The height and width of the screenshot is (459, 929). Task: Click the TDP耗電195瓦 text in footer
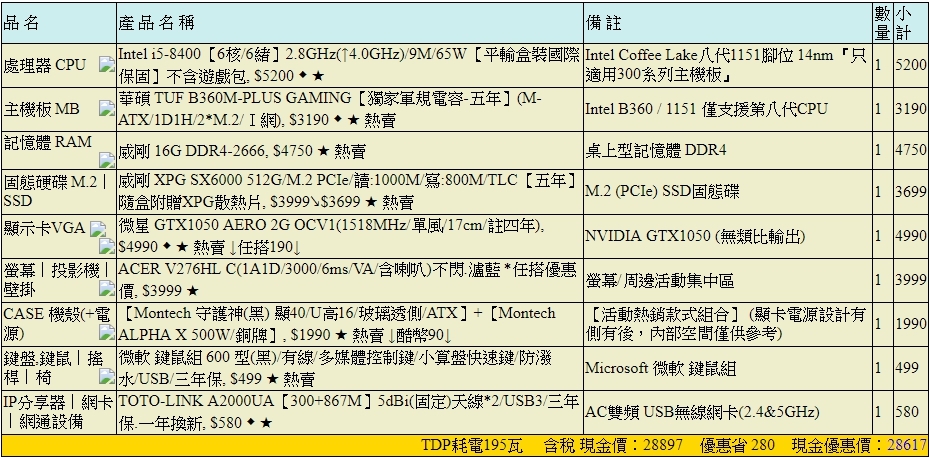tap(473, 445)
